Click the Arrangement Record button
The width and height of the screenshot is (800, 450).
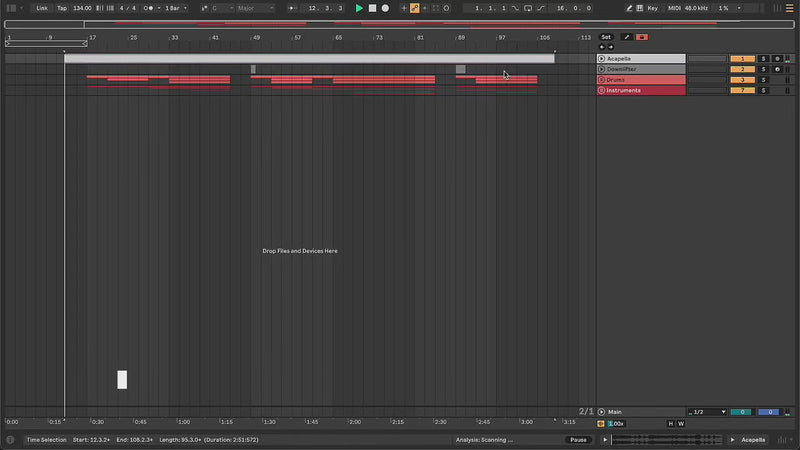385,8
